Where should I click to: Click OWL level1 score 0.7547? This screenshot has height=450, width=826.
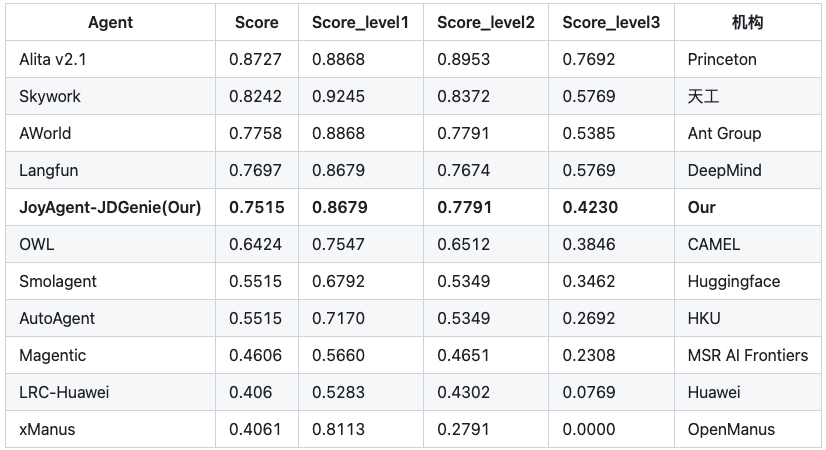click(x=338, y=244)
